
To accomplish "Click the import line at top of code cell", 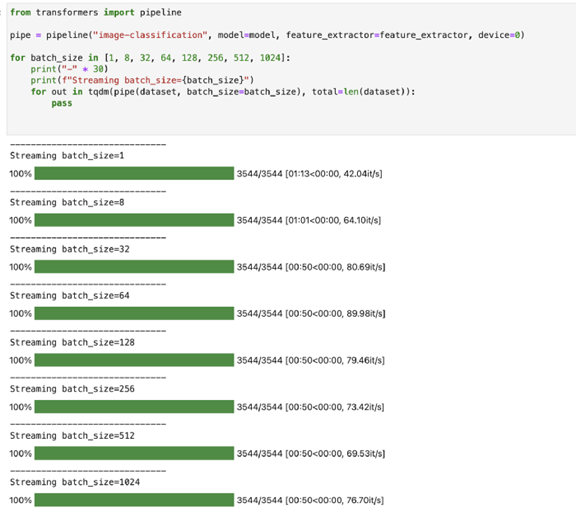I will (96, 12).
